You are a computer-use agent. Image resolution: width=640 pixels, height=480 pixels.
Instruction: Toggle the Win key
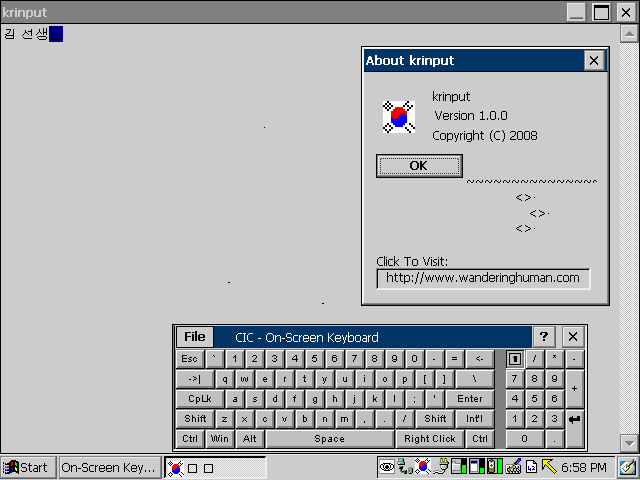coord(220,439)
